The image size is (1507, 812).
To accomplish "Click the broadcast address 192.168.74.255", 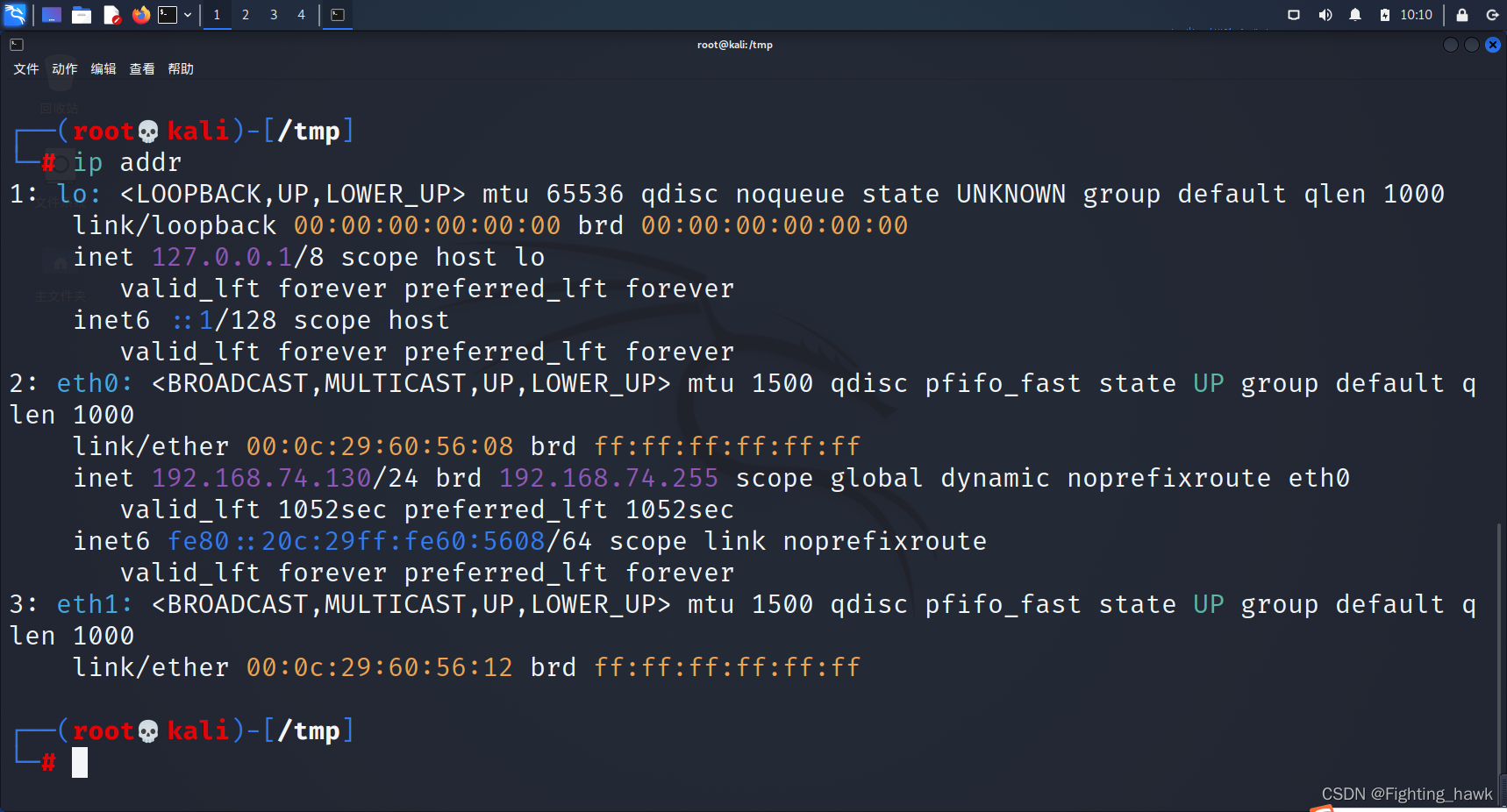I will pyautogui.click(x=609, y=478).
